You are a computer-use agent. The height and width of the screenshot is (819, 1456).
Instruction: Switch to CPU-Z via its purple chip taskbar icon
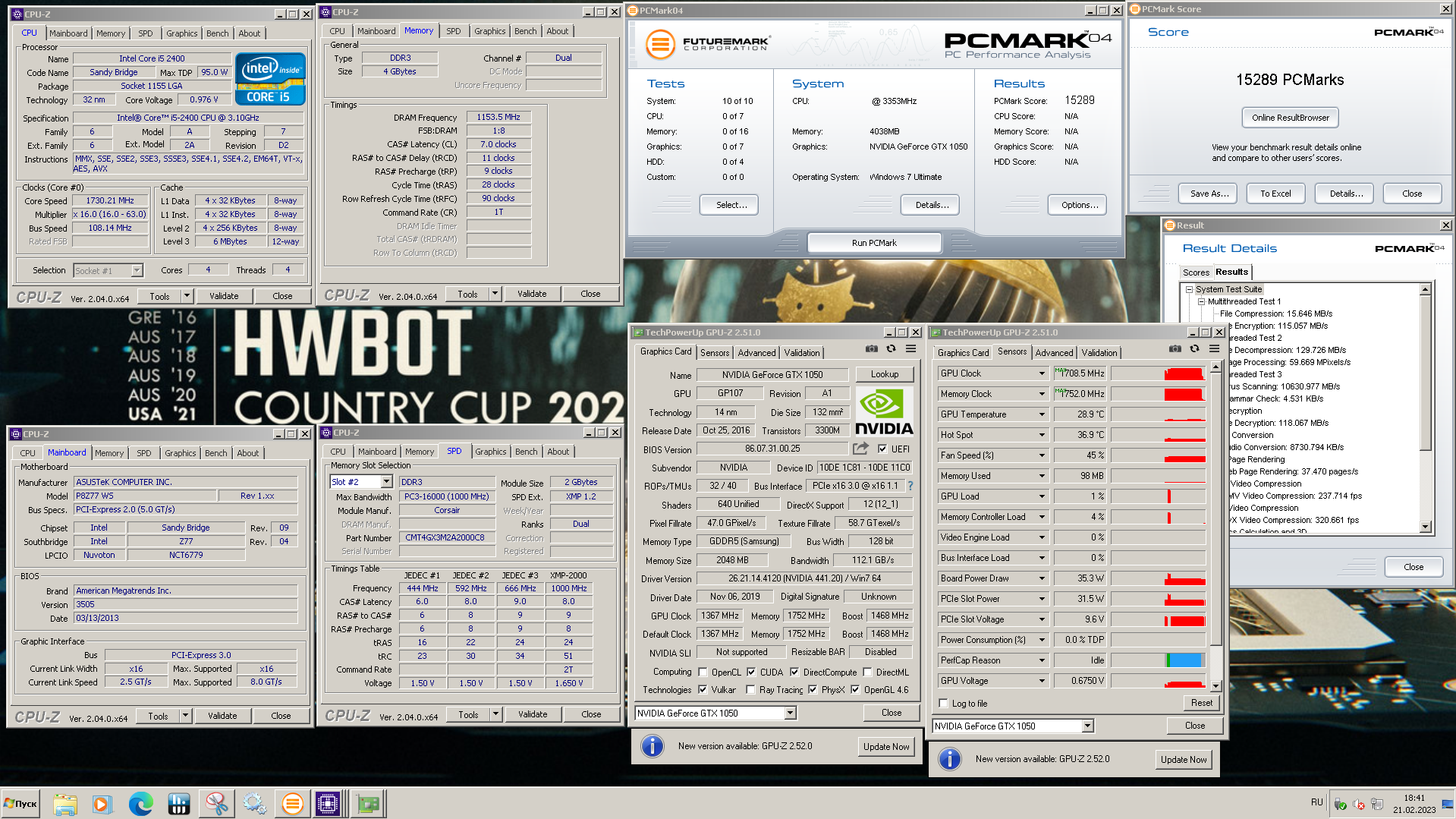[x=329, y=804]
